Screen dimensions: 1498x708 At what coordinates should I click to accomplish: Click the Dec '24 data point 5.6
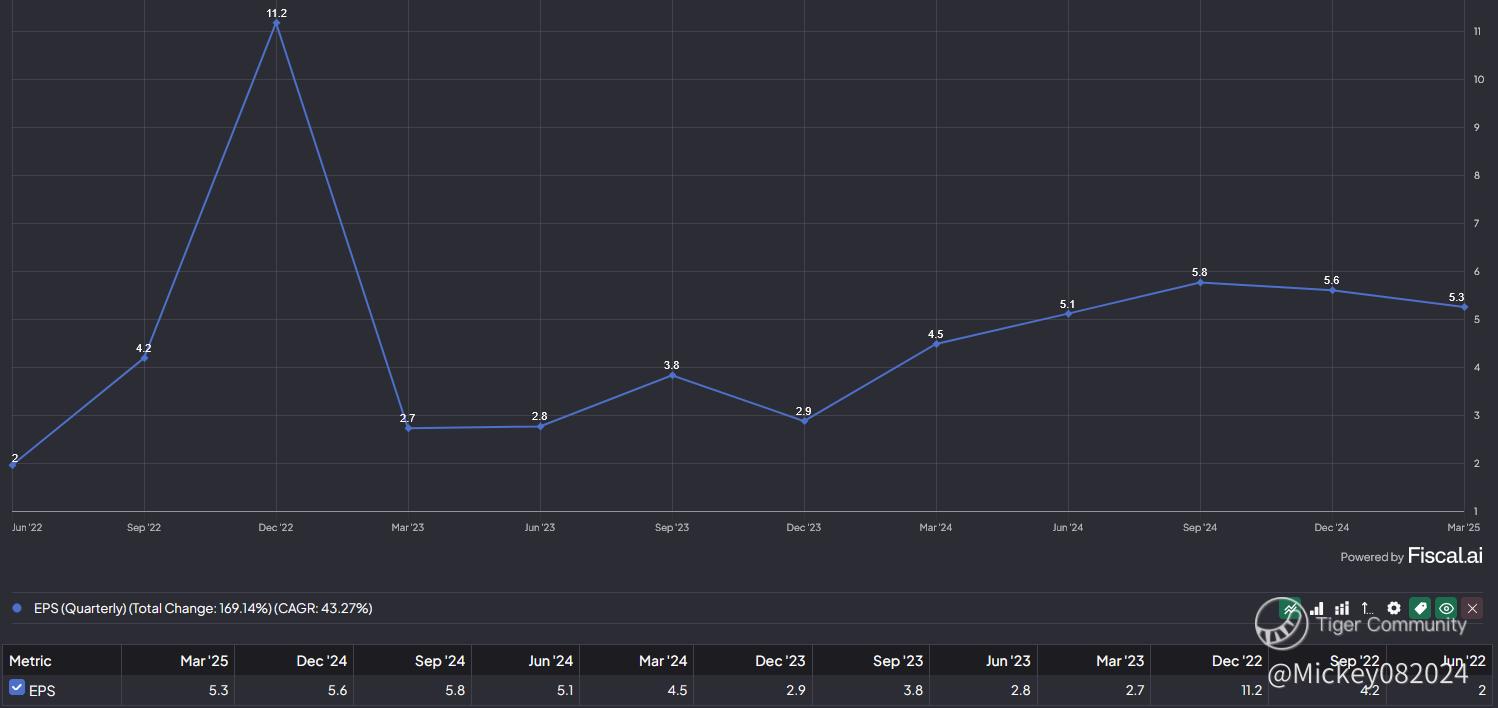[1332, 291]
